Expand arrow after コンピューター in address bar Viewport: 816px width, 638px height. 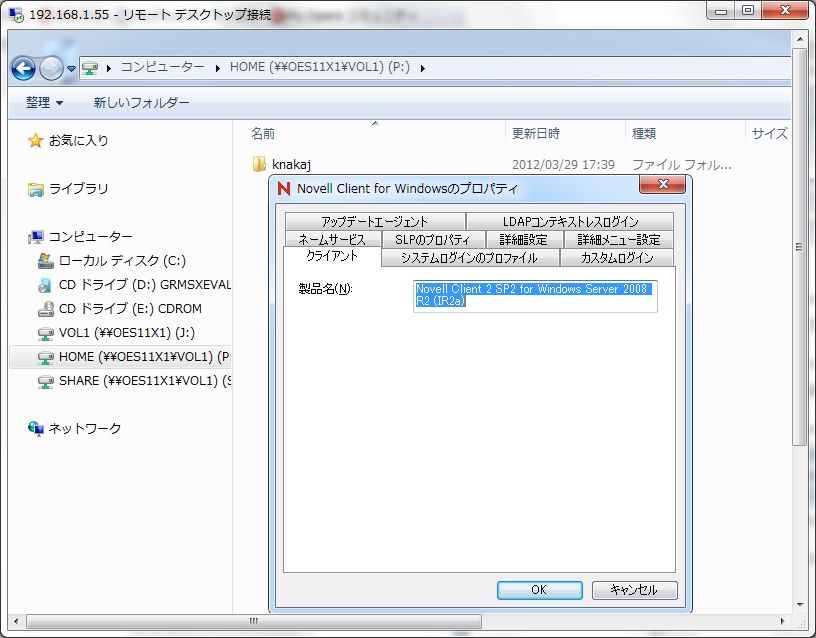pyautogui.click(x=218, y=68)
